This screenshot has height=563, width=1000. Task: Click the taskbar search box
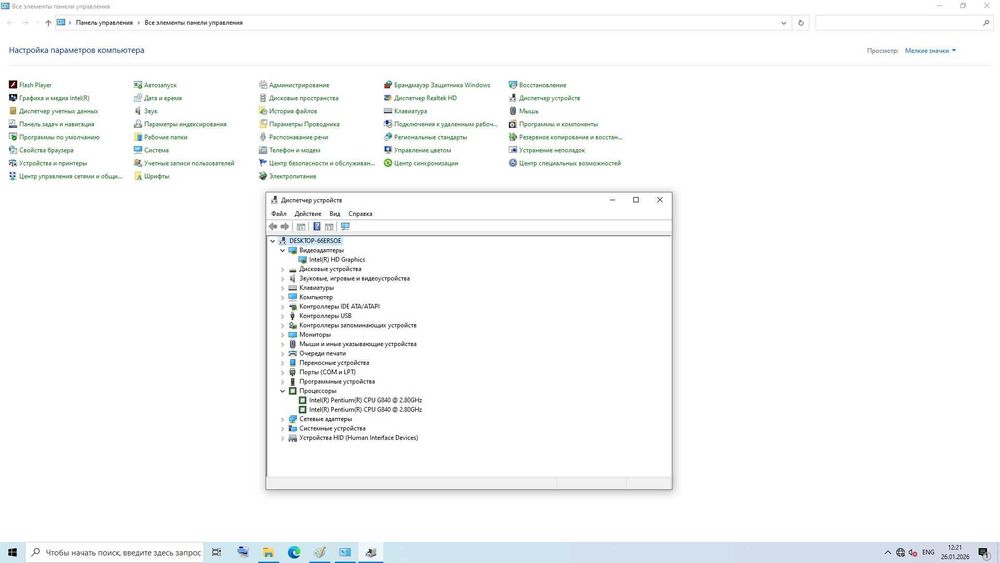(x=115, y=552)
